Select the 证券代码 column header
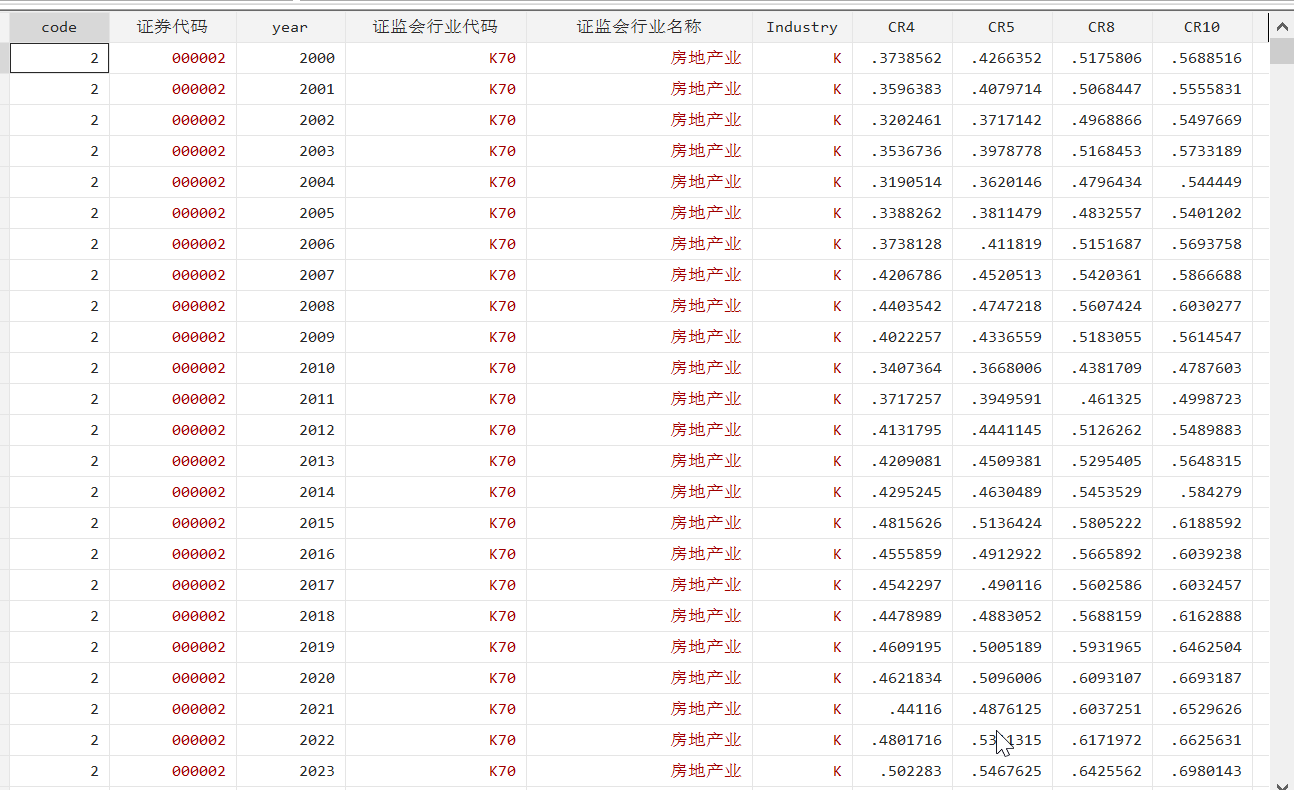The width and height of the screenshot is (1294, 790). [172, 27]
